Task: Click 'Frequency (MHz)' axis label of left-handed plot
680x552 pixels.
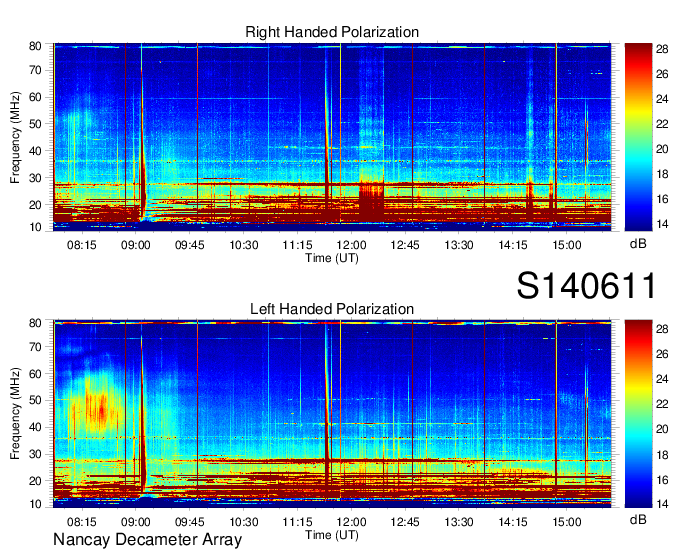Action: [15, 414]
